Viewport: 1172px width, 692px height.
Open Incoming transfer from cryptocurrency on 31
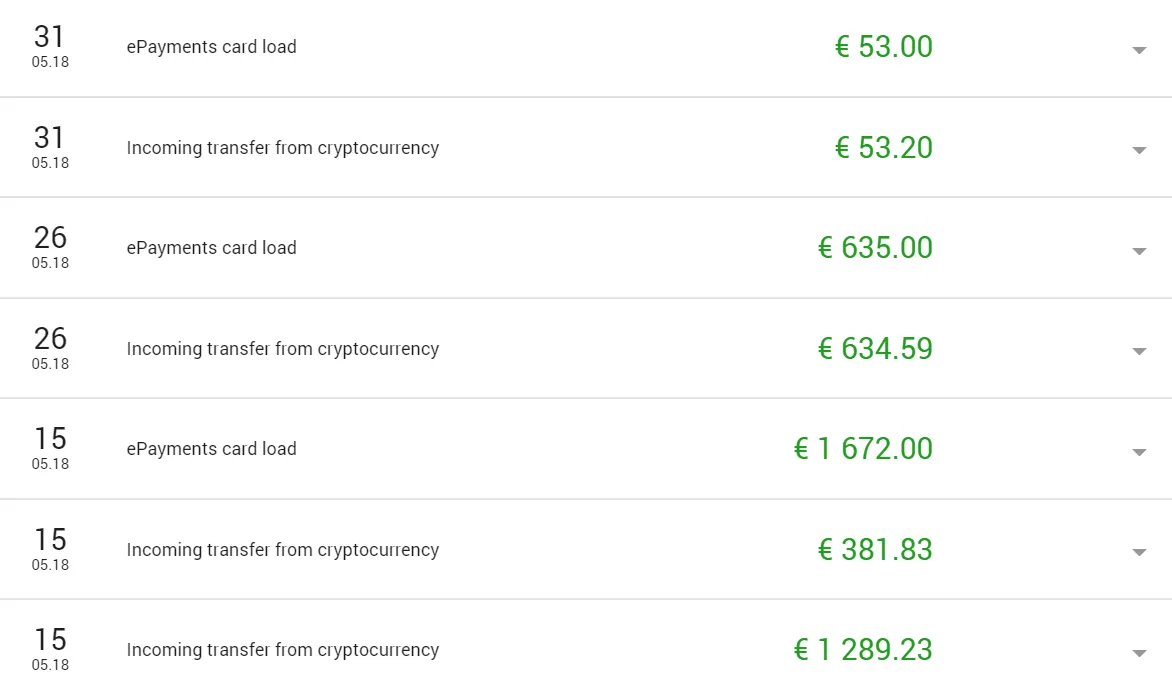coord(283,147)
